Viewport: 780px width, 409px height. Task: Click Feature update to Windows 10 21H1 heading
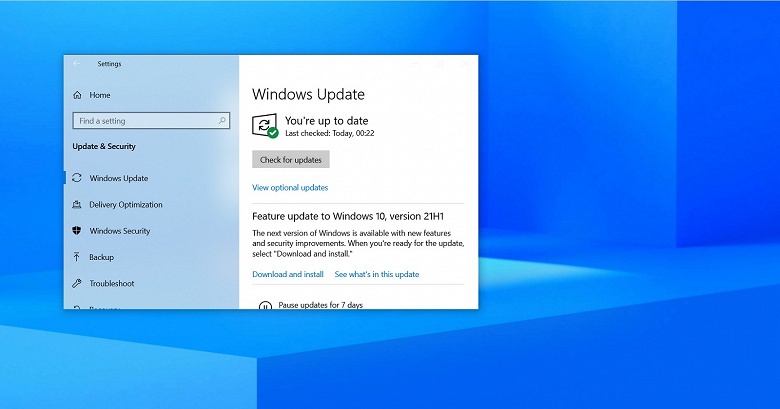(x=348, y=216)
